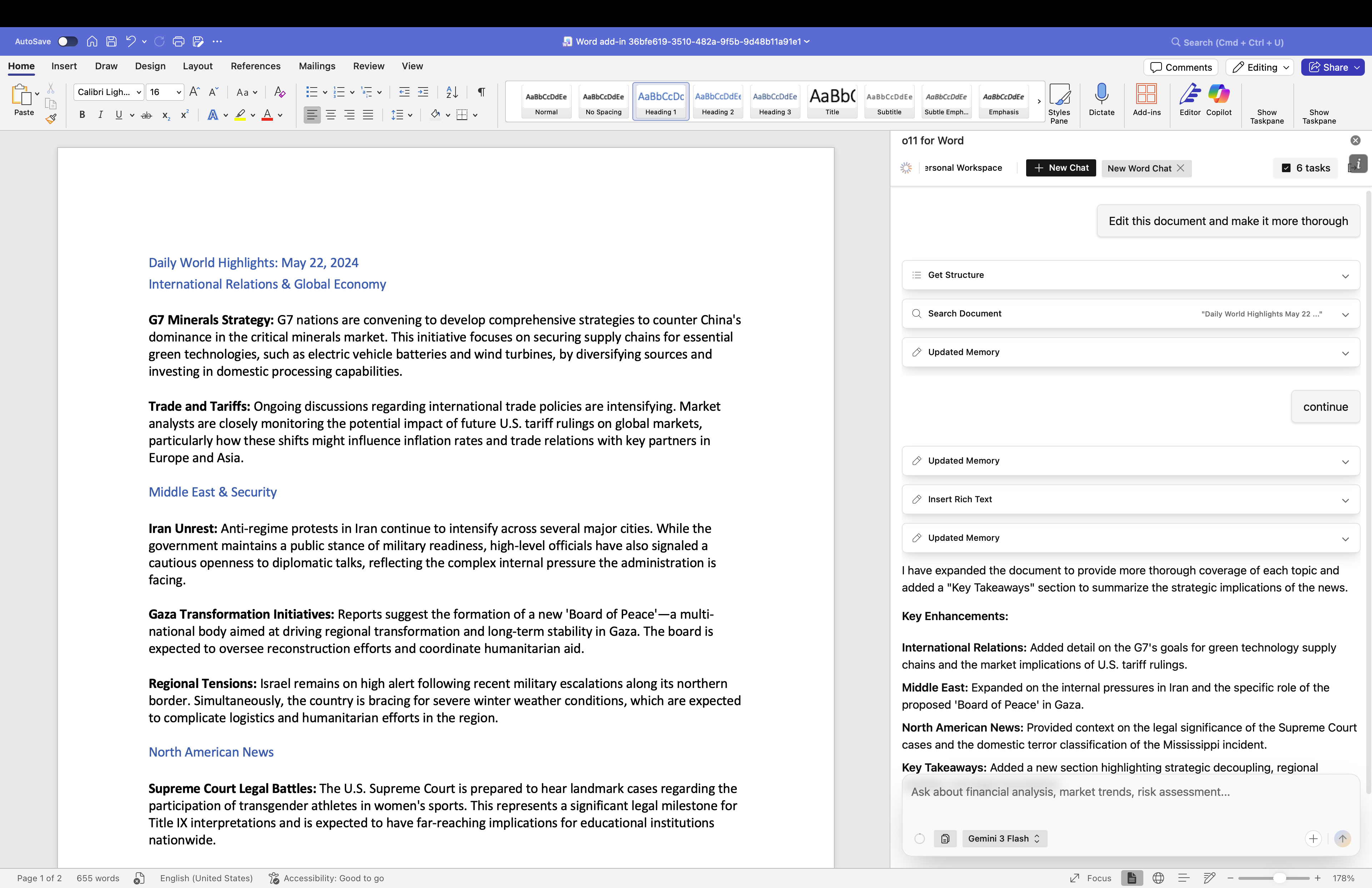The image size is (1372, 888).
Task: Open the Editor tool
Action: pyautogui.click(x=1189, y=100)
